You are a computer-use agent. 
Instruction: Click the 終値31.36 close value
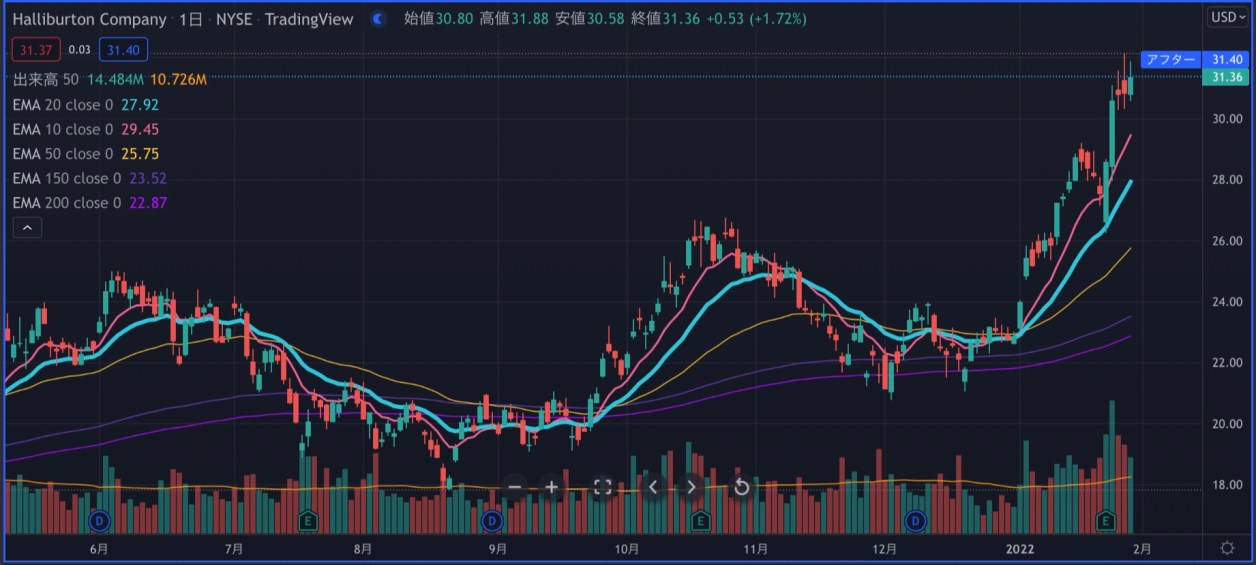[665, 19]
